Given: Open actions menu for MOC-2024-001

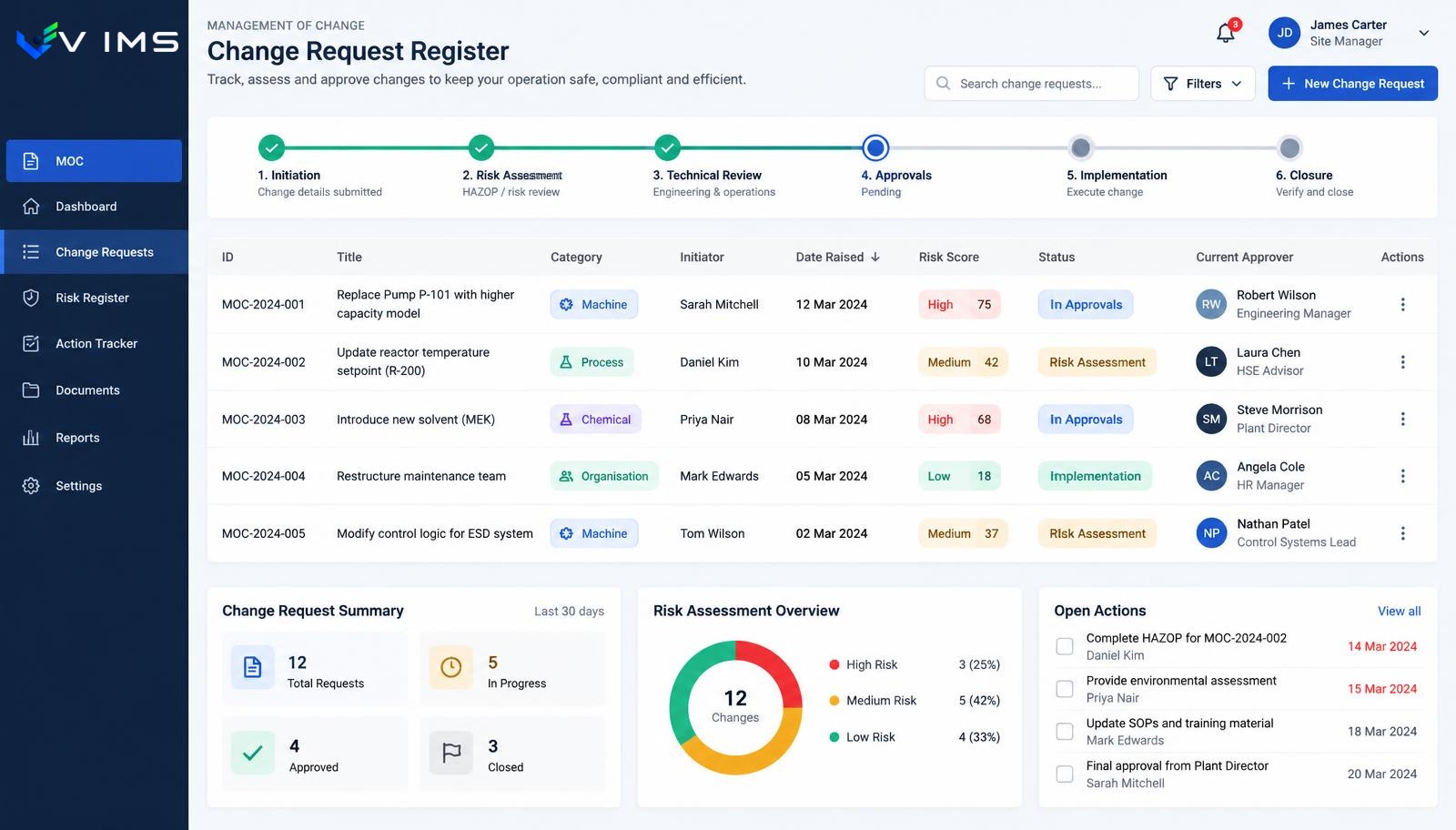Looking at the screenshot, I should [1402, 304].
